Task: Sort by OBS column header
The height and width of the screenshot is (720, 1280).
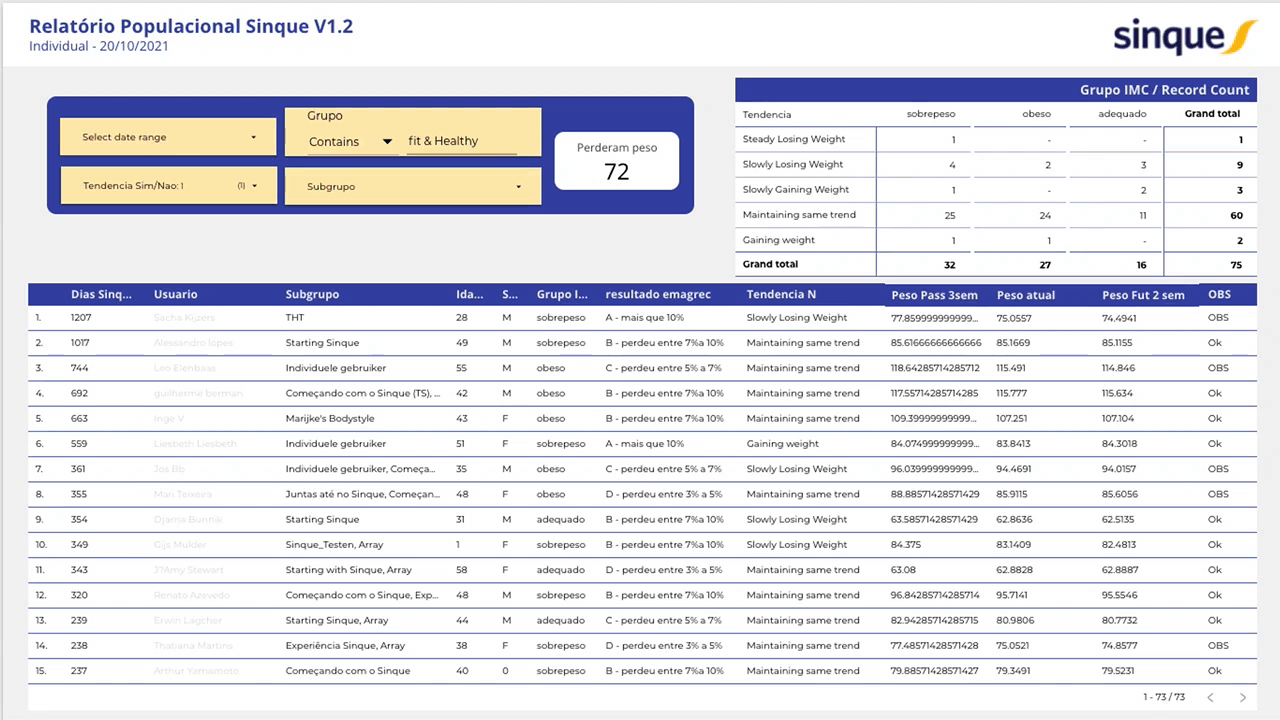Action: pyautogui.click(x=1219, y=294)
